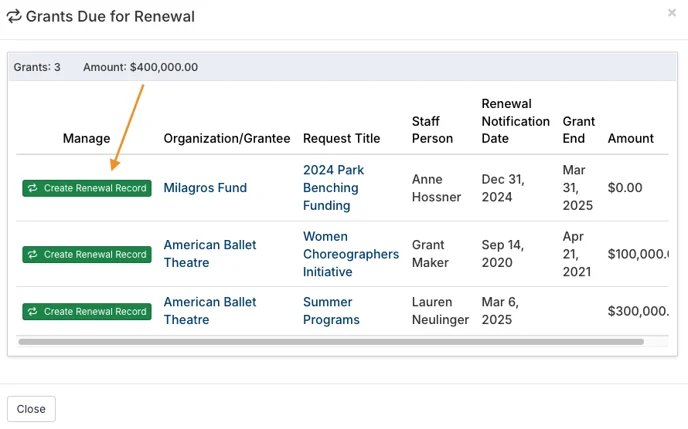Click the renewal arrows icon beside the dialog title
Viewport: 688px width, 429px height.
pos(14,16)
